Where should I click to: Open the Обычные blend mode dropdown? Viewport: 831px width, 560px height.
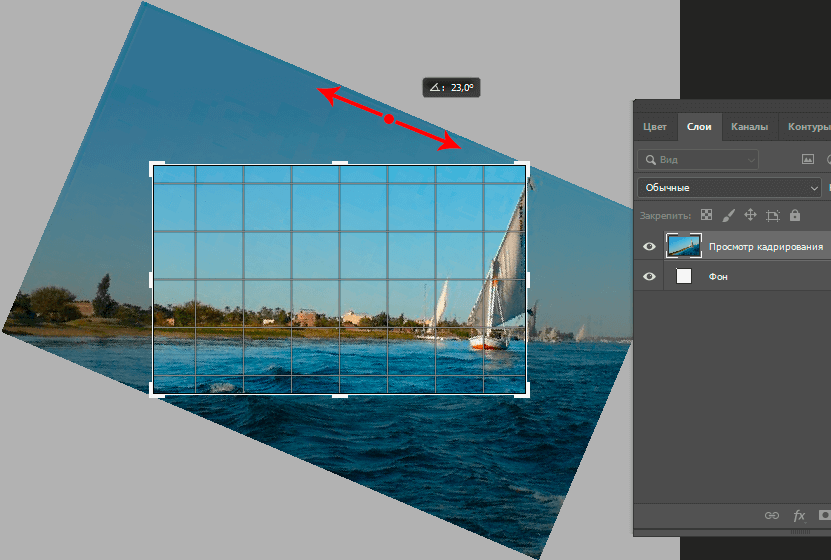[x=729, y=187]
